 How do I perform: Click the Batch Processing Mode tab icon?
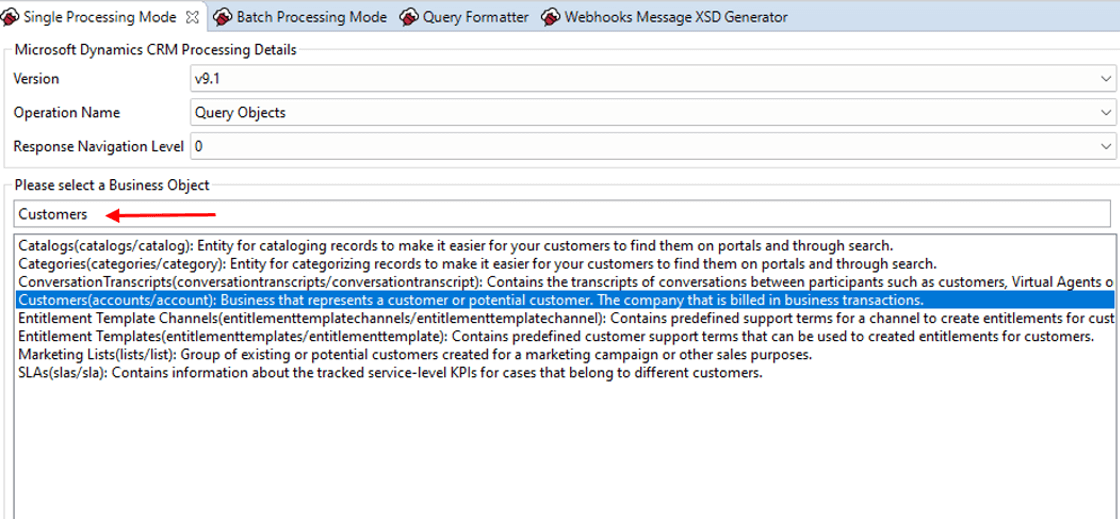click(224, 16)
